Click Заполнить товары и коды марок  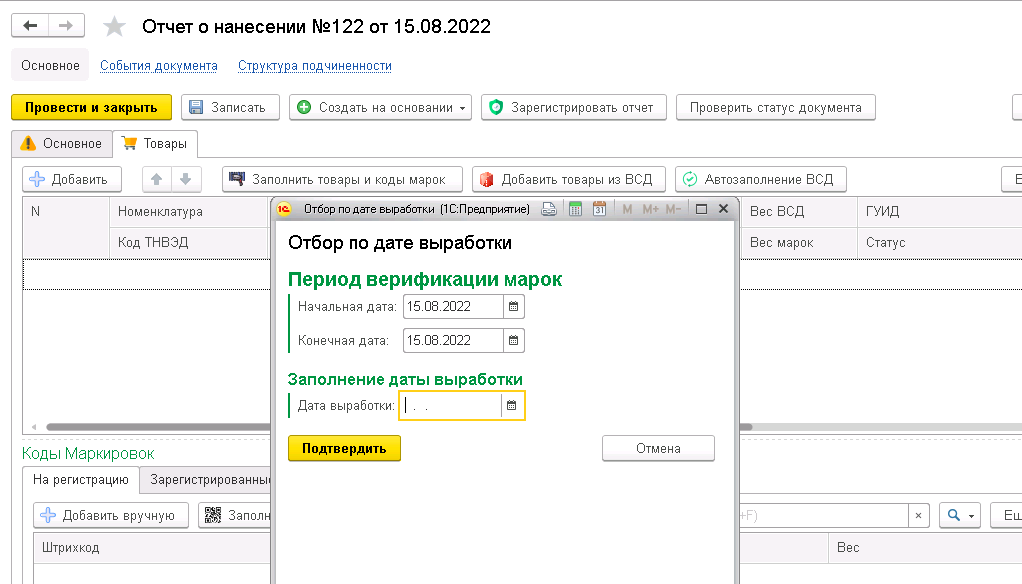click(342, 179)
